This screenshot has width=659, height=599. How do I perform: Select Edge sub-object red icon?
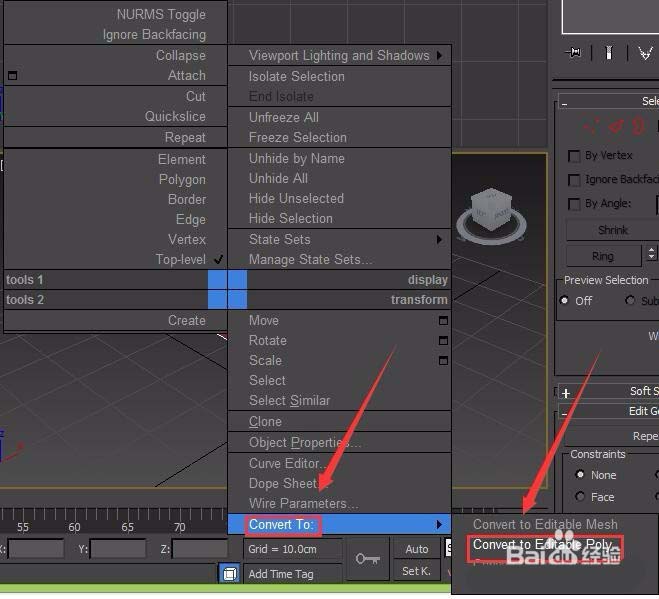pos(616,126)
